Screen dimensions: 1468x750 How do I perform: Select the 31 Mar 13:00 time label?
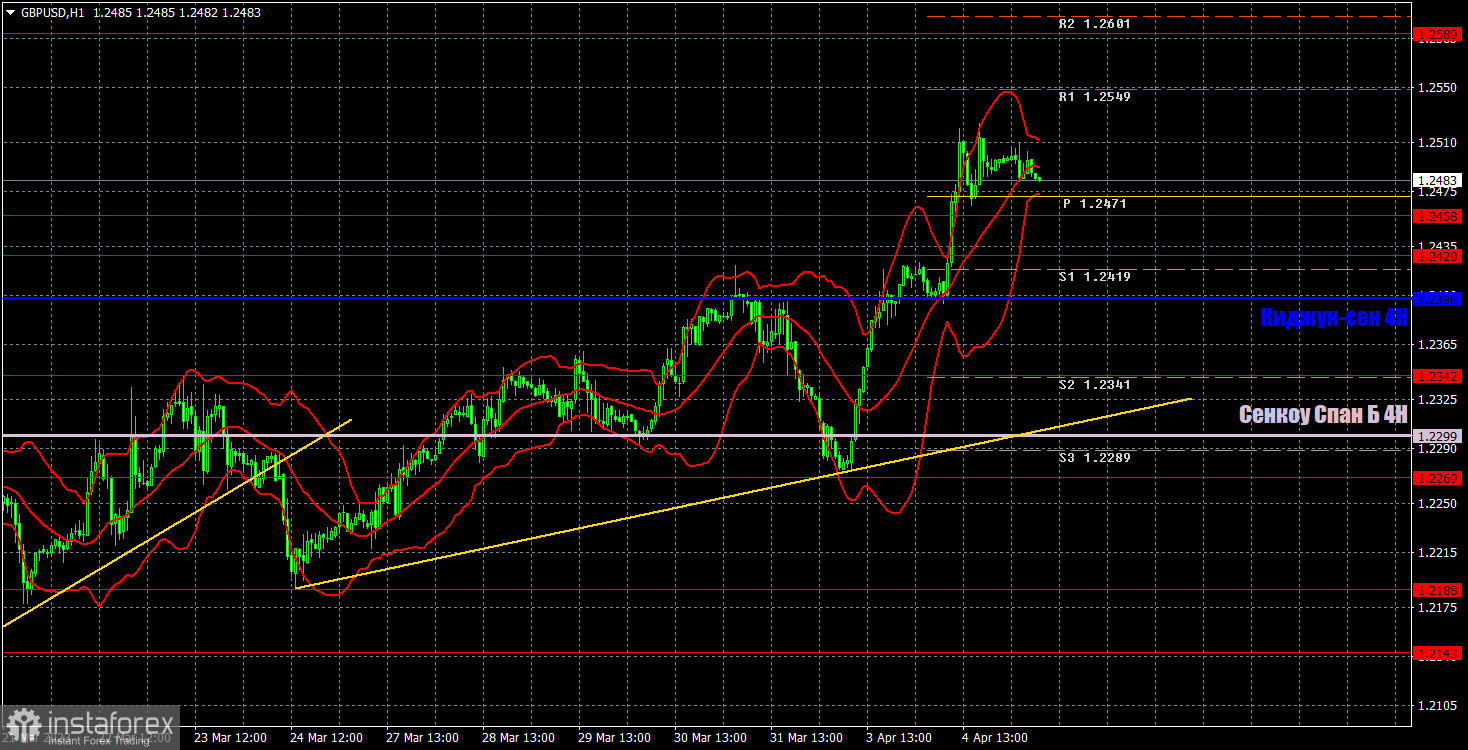[807, 738]
